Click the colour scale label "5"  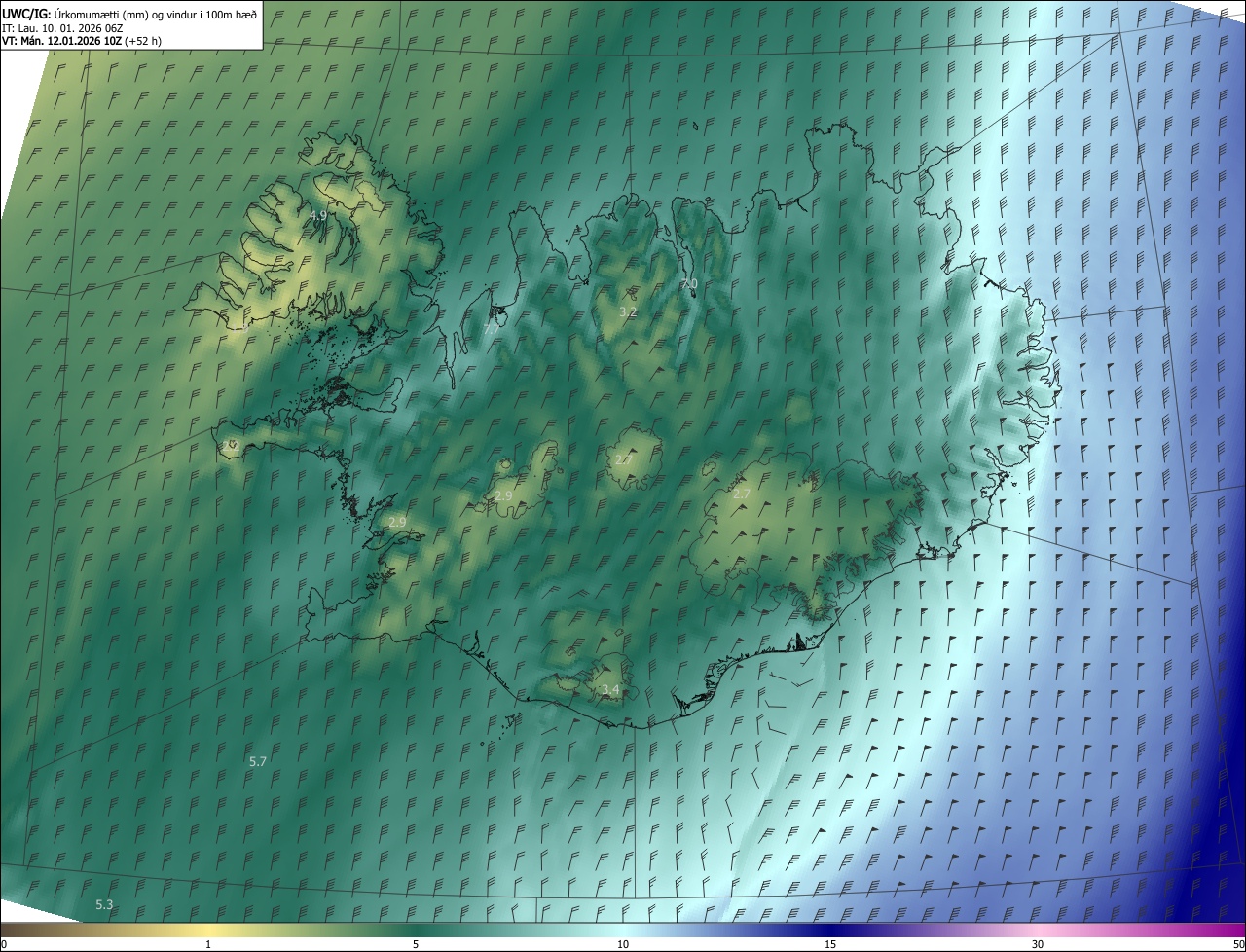[x=416, y=944]
